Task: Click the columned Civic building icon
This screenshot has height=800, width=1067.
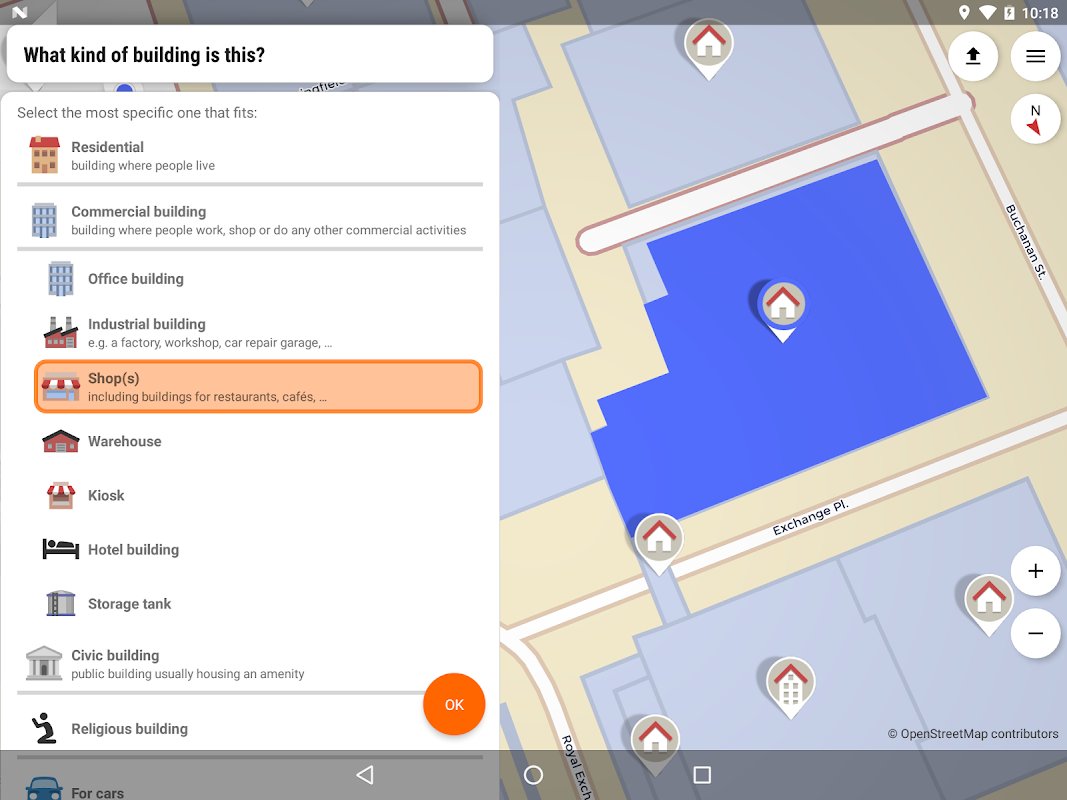Action: coord(44,663)
